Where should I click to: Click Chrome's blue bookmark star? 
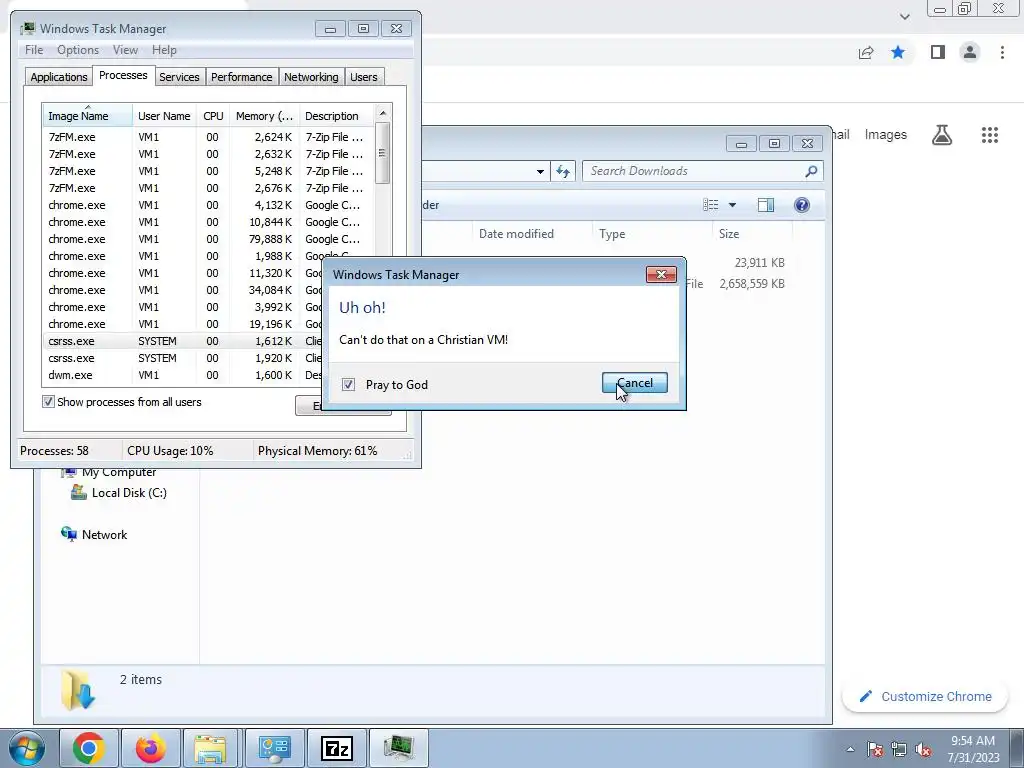point(898,52)
